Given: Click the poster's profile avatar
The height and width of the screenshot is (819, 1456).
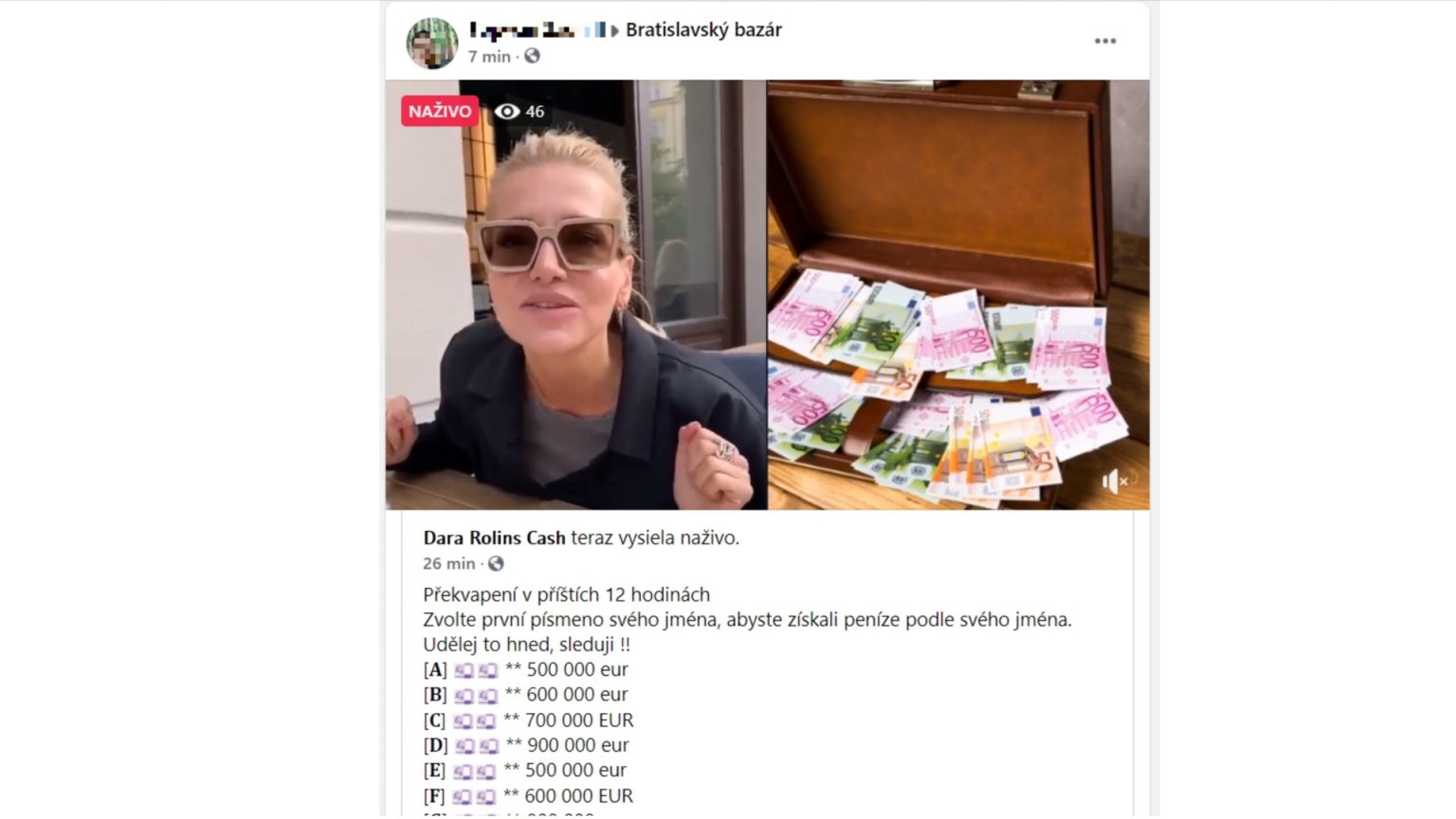Looking at the screenshot, I should (x=431, y=43).
